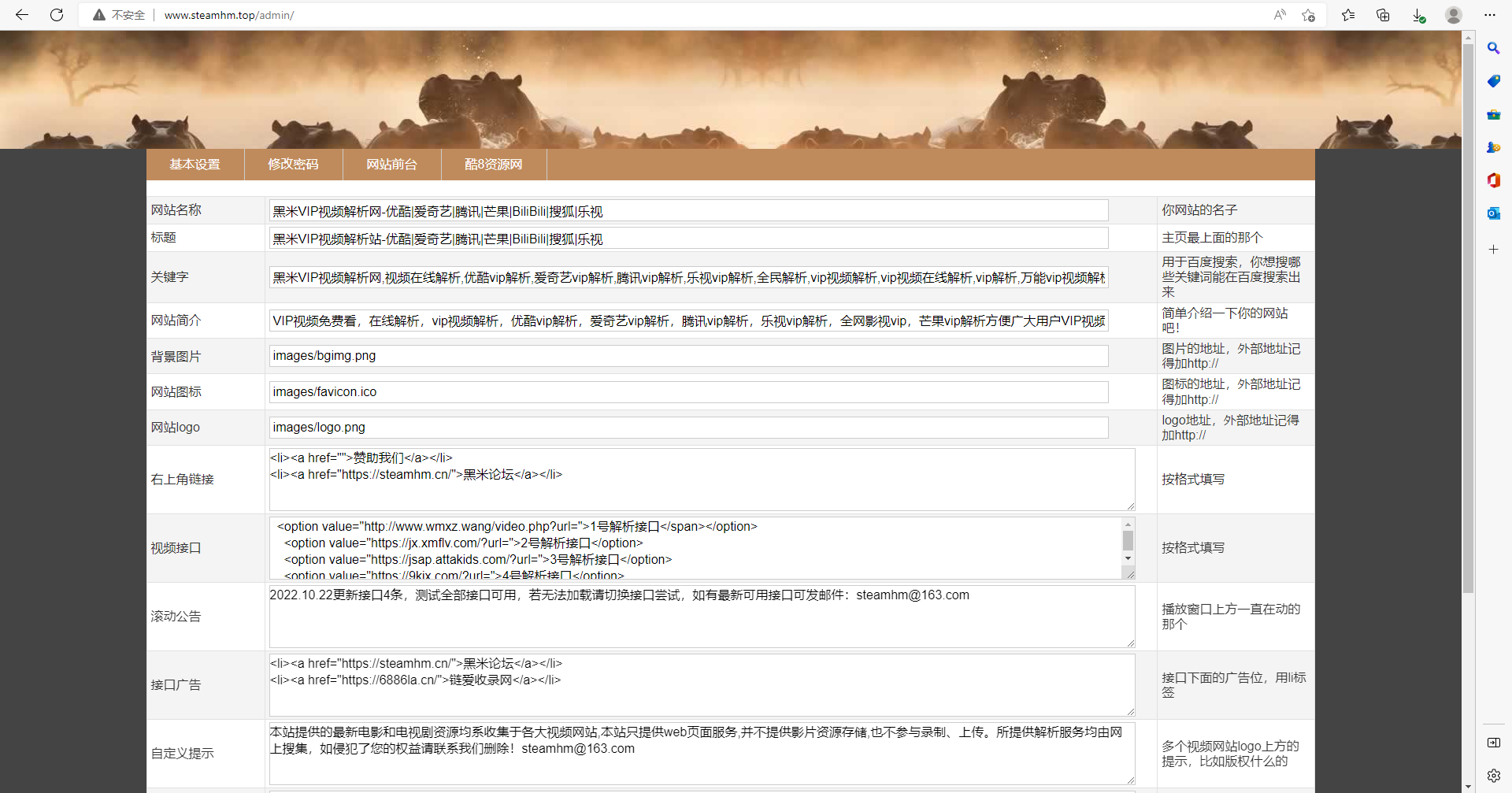Open Office in the sidebar
Viewport: 1512px width, 793px height.
tap(1493, 180)
